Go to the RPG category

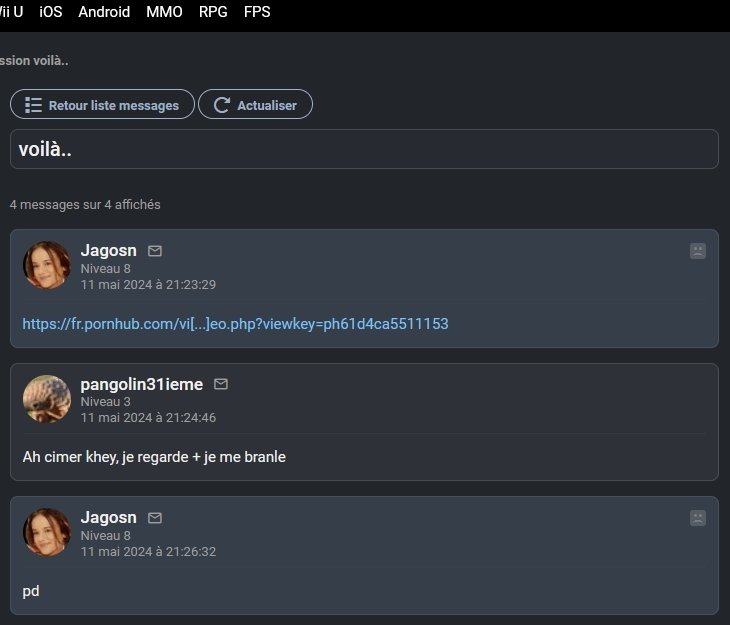click(213, 12)
